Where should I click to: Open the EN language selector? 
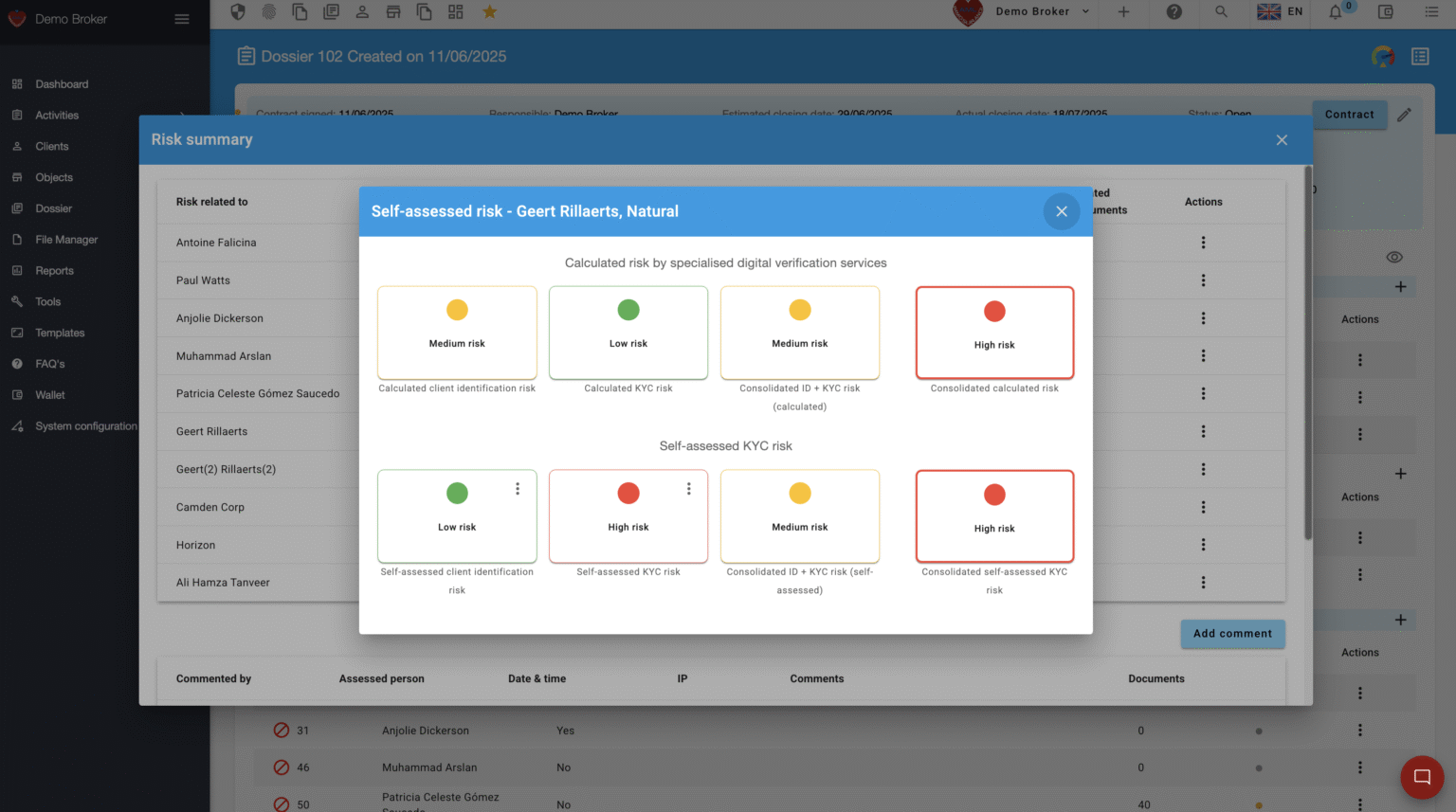click(1280, 12)
